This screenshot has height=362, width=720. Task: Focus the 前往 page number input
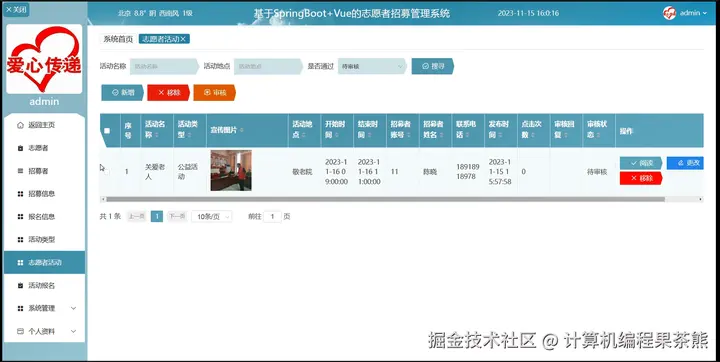point(272,216)
